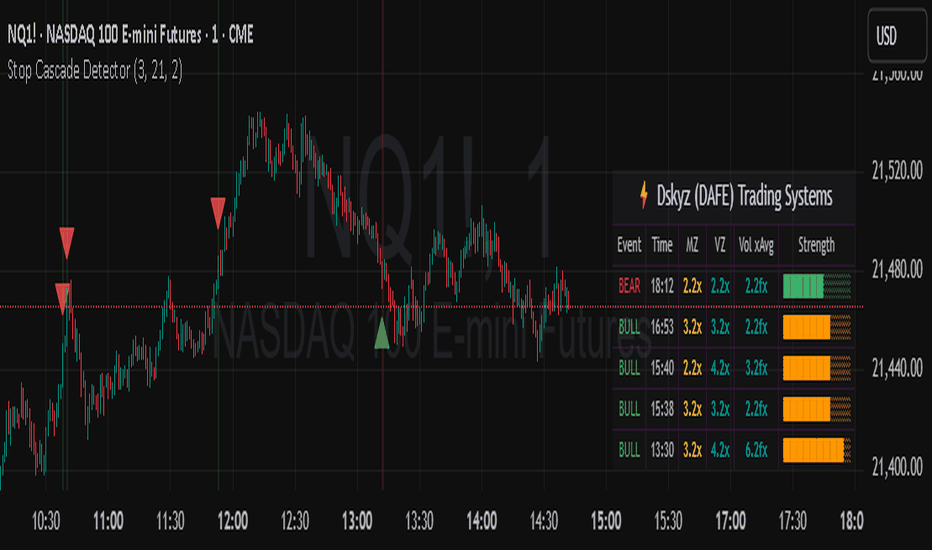The height and width of the screenshot is (550, 932).
Task: Click the Time column header
Action: pos(662,245)
